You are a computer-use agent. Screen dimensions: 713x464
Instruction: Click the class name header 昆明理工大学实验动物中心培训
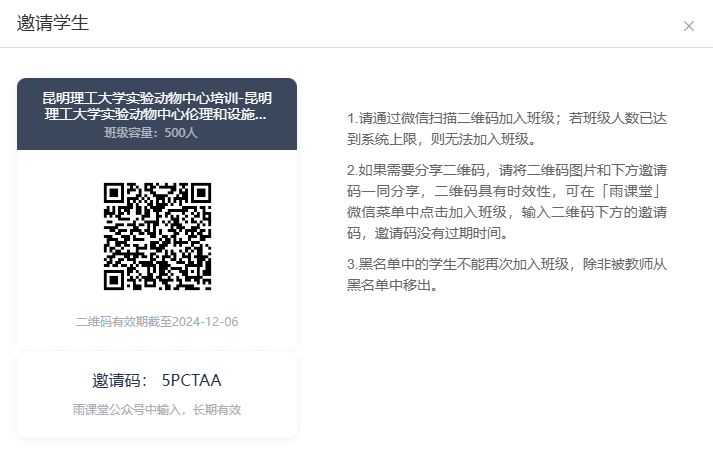(x=157, y=106)
